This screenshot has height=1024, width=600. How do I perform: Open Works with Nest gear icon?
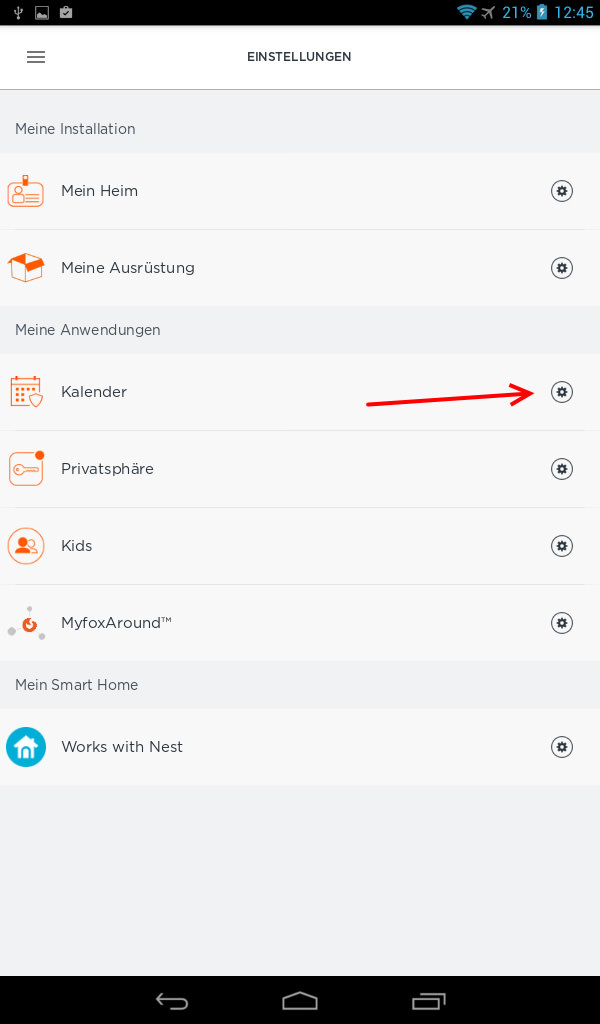tap(561, 746)
